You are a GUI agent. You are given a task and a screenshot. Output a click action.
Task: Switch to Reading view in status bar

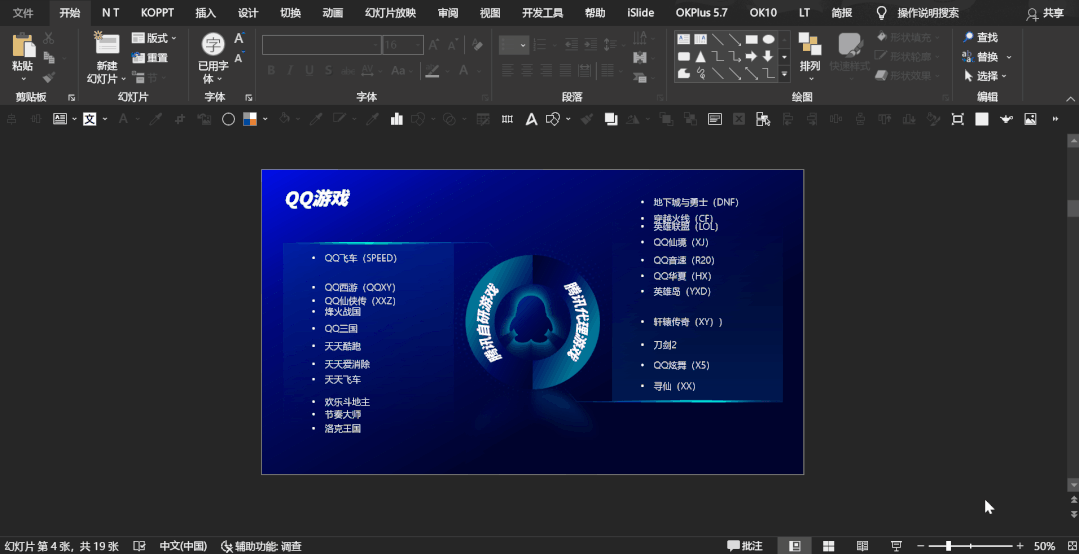[x=863, y=546]
